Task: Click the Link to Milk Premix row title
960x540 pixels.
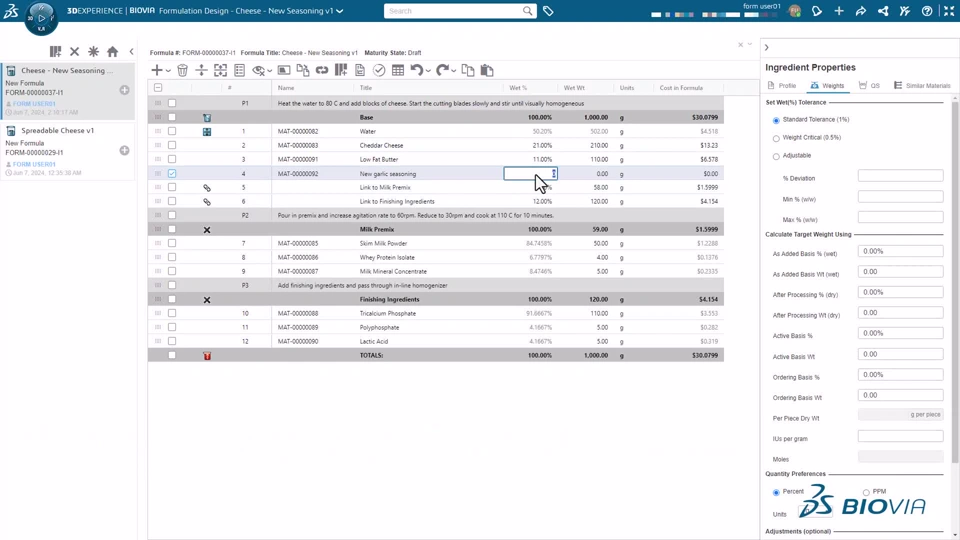Action: click(x=385, y=187)
